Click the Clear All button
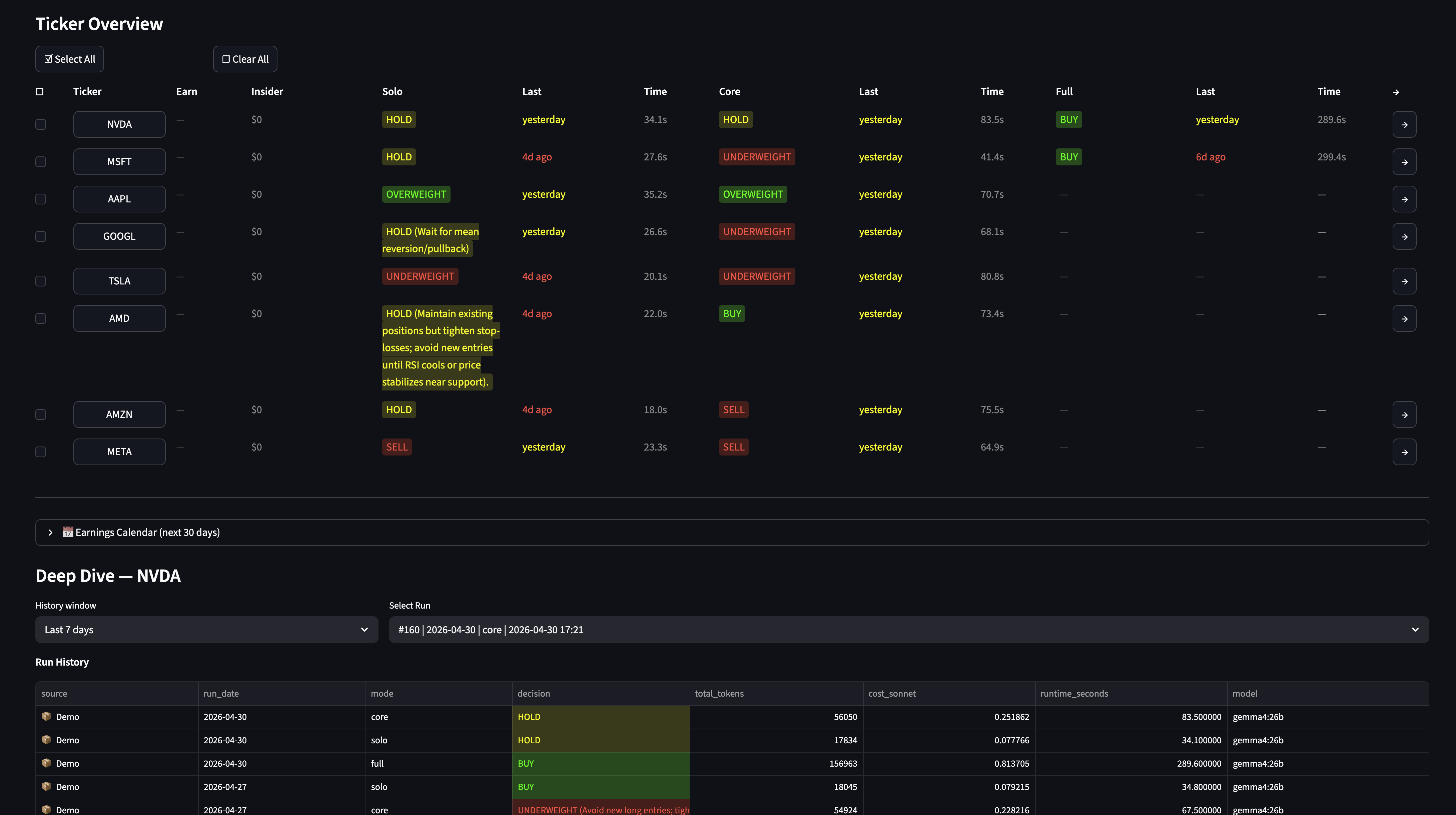The width and height of the screenshot is (1456, 815). point(245,59)
